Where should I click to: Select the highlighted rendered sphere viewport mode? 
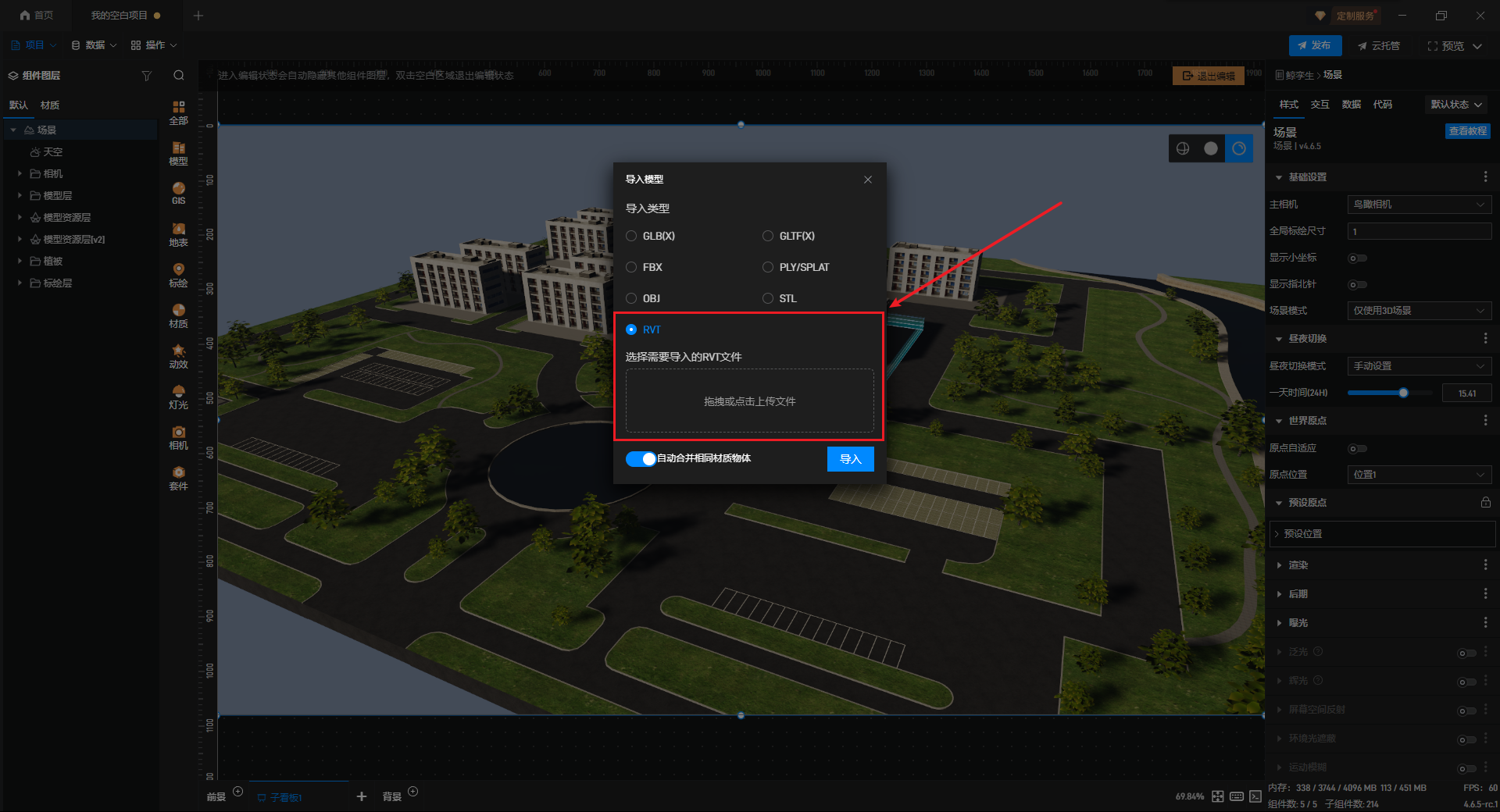[1239, 148]
